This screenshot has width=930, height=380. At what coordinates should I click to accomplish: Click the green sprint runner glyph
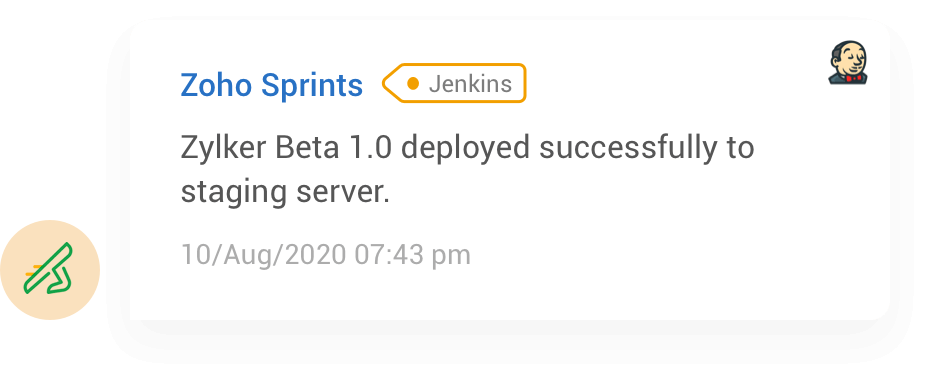(x=49, y=269)
